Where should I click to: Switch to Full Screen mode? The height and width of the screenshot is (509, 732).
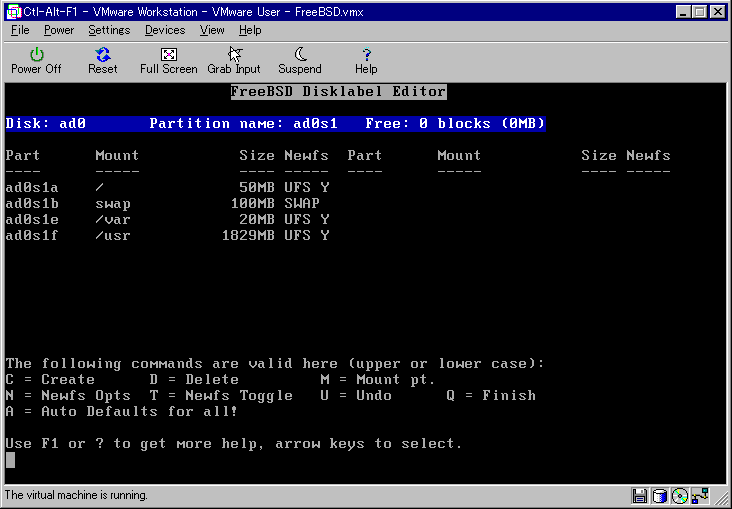click(x=169, y=61)
